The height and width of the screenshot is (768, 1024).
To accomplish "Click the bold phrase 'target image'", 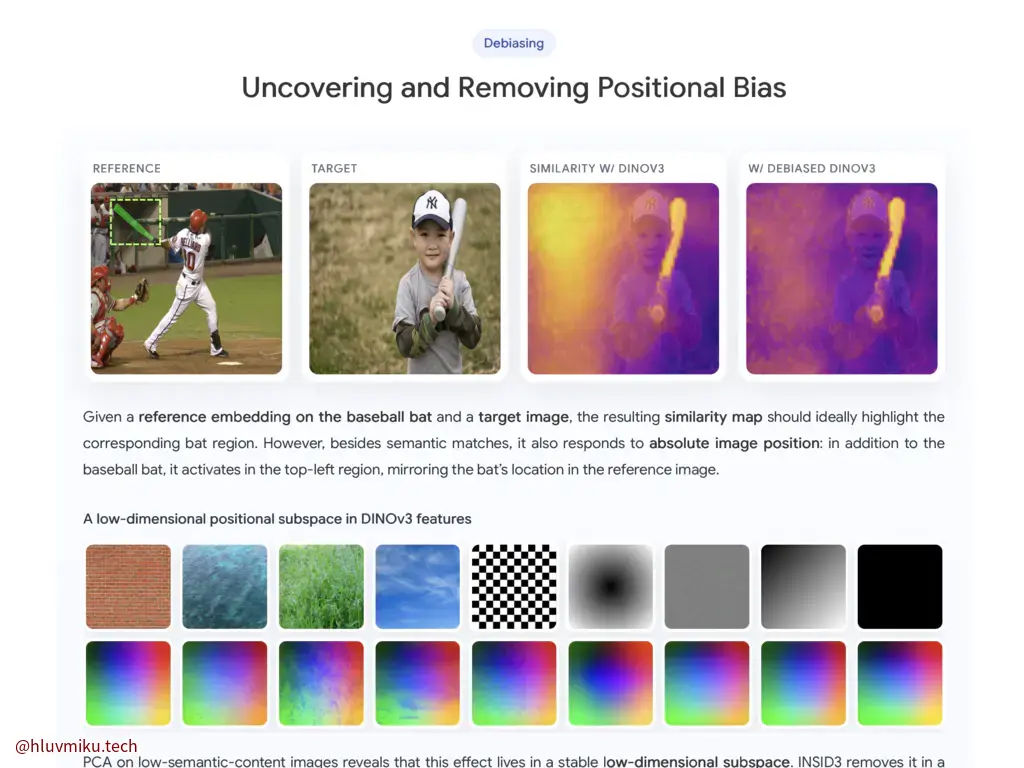I will click(524, 417).
